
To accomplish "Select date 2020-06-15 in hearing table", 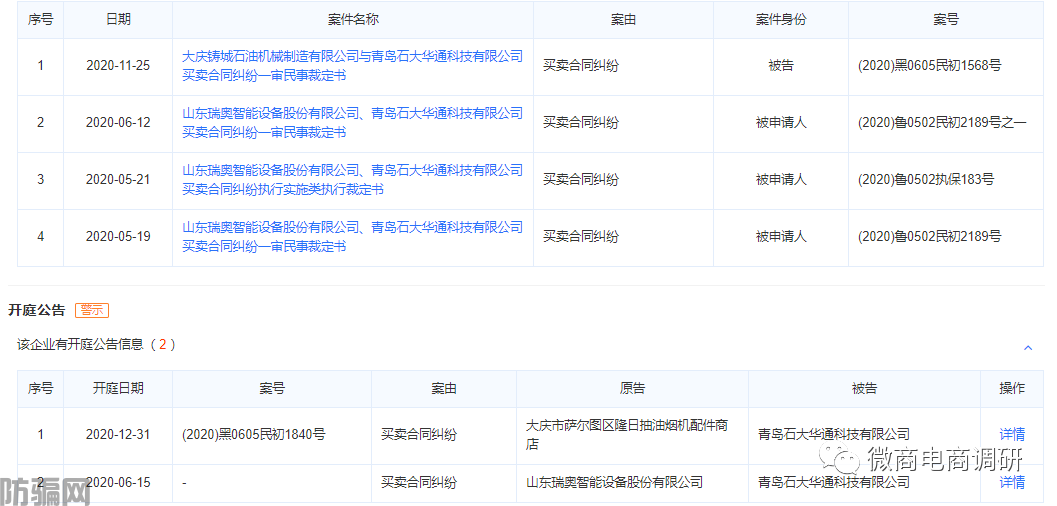I will click(118, 482).
